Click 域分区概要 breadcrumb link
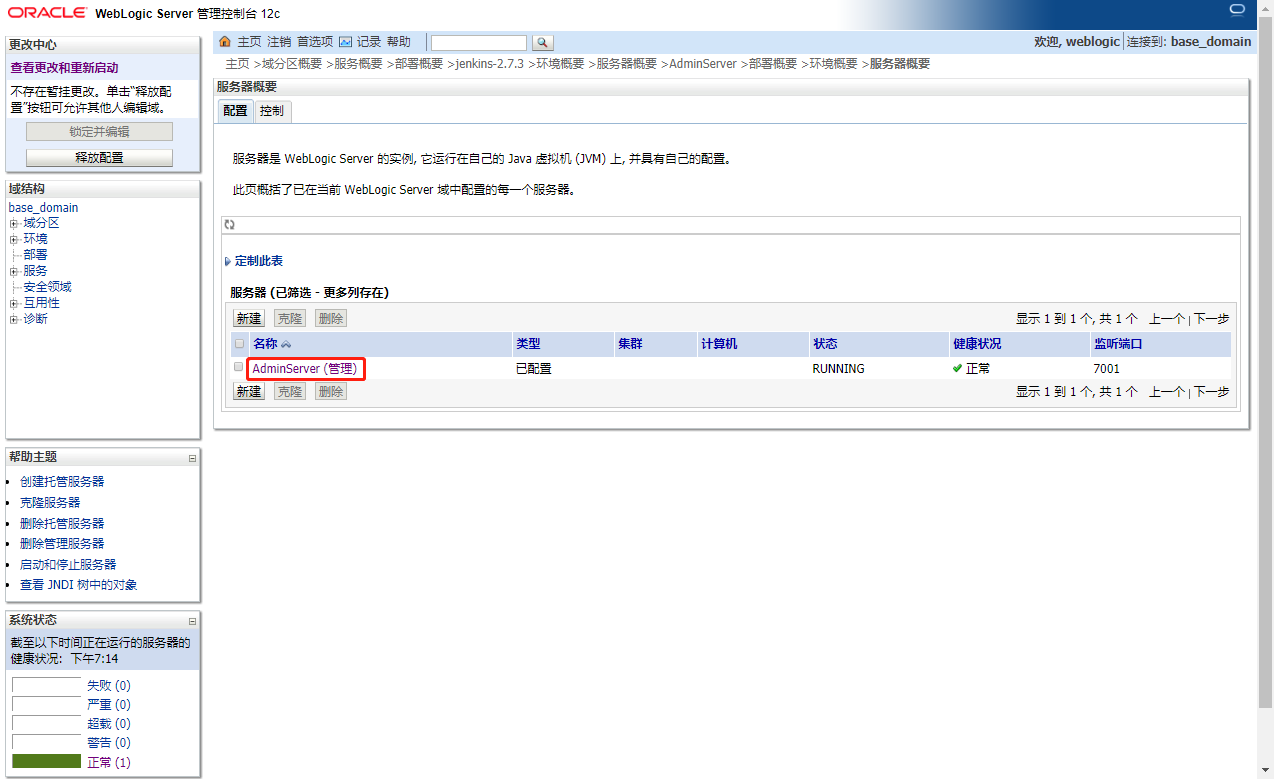The width and height of the screenshot is (1274, 779). tap(292, 64)
